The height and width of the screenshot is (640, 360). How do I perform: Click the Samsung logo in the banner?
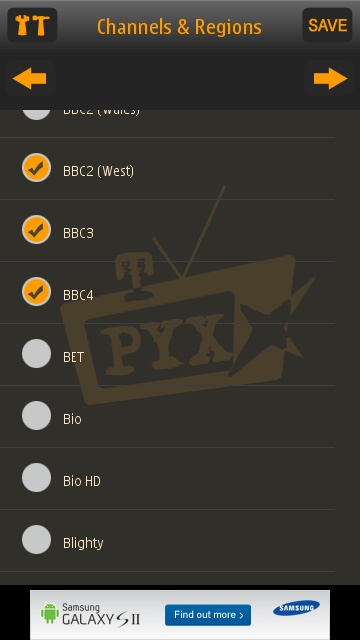[296, 608]
